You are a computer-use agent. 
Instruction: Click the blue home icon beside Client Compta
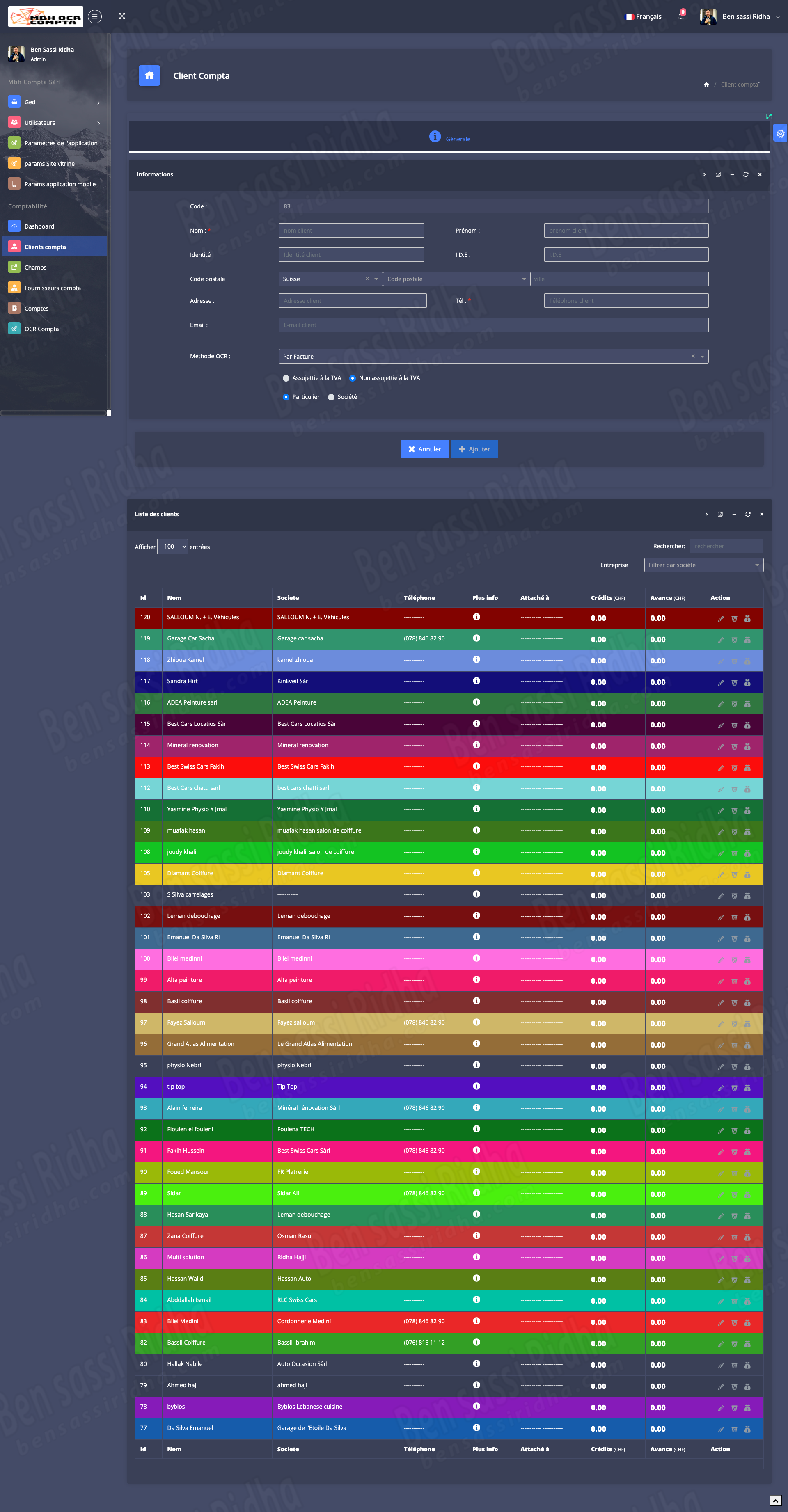(x=149, y=75)
